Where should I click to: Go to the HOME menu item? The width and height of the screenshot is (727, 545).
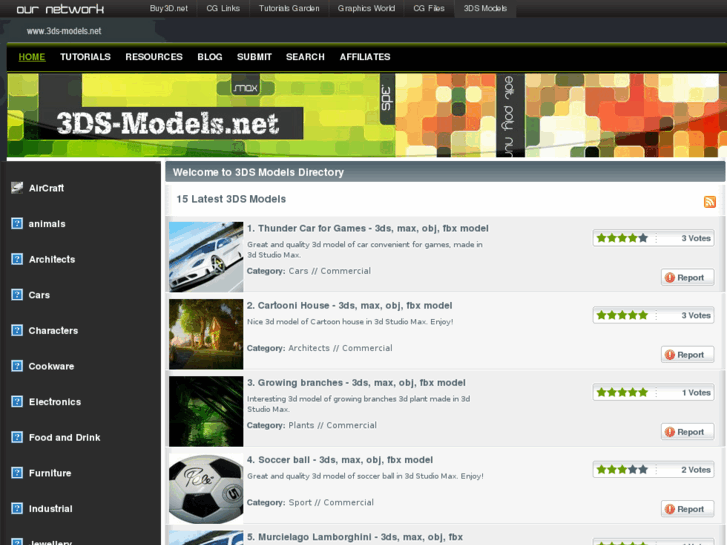point(32,57)
